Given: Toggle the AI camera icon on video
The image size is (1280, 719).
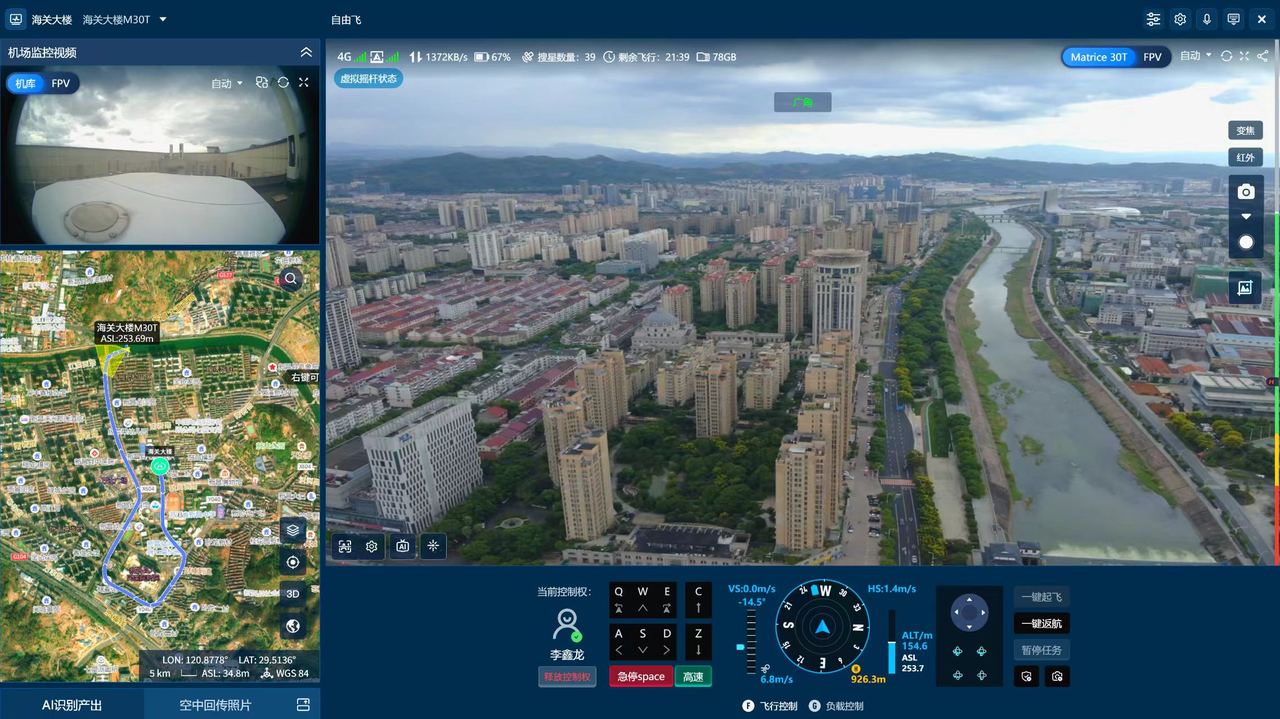Looking at the screenshot, I should (403, 546).
